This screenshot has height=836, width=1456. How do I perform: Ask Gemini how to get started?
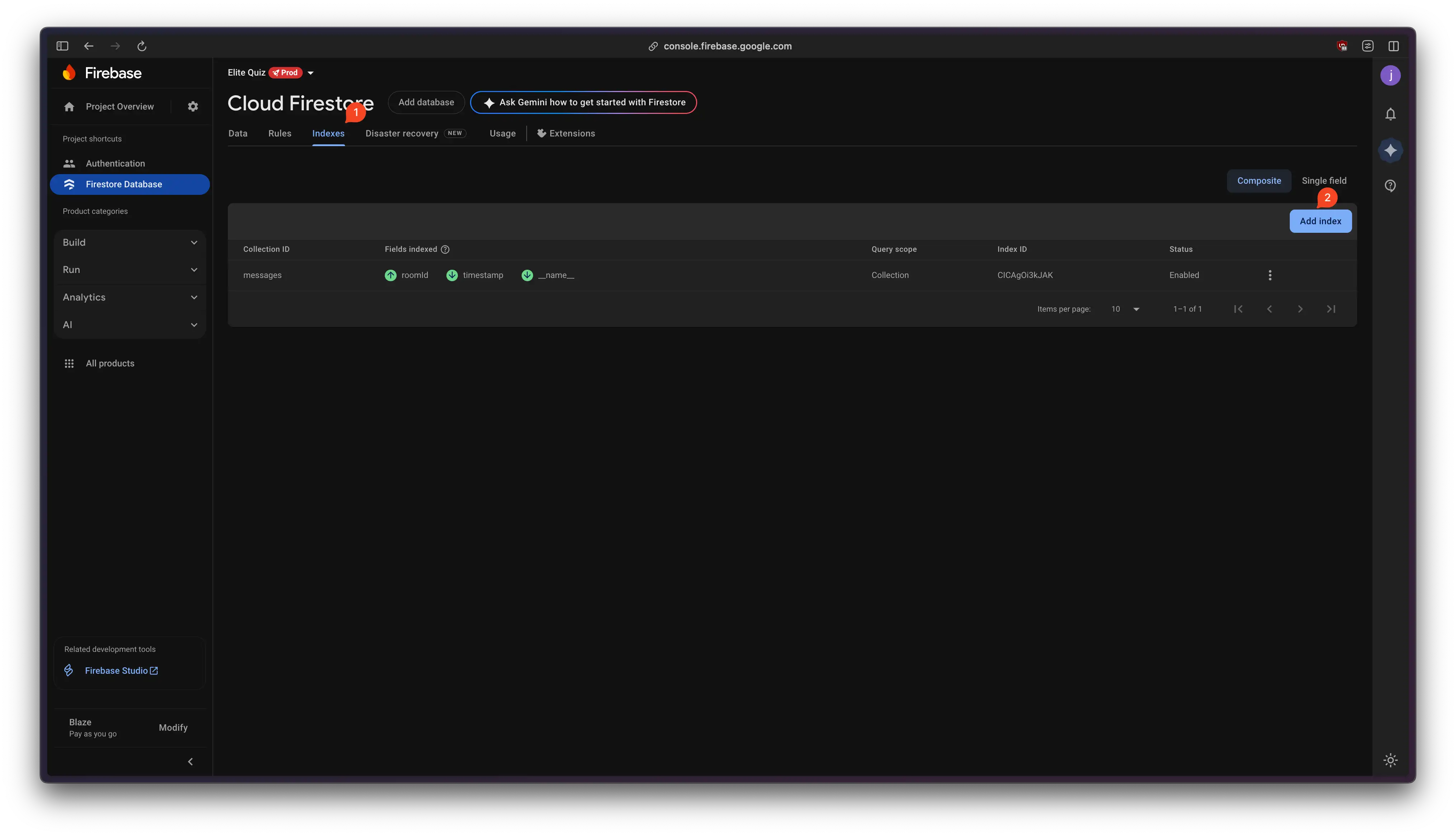click(583, 102)
